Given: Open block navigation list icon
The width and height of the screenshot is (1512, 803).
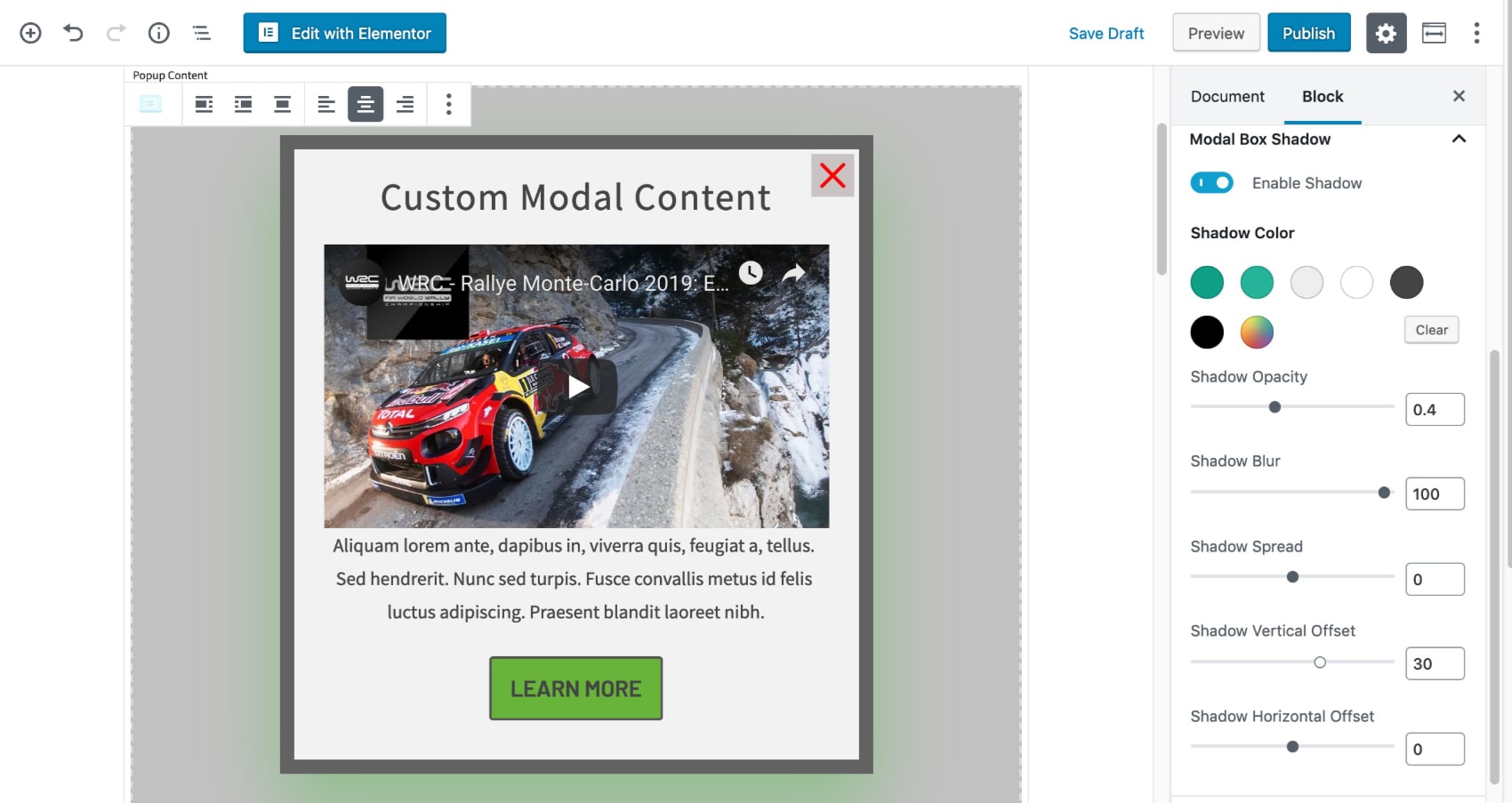Looking at the screenshot, I should (202, 33).
